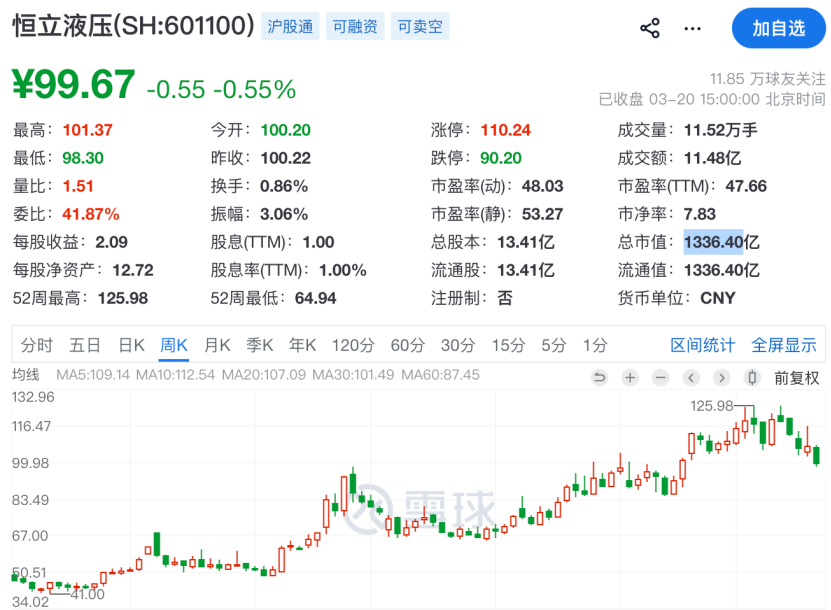Switch to the 1分 interval tab

click(x=595, y=346)
